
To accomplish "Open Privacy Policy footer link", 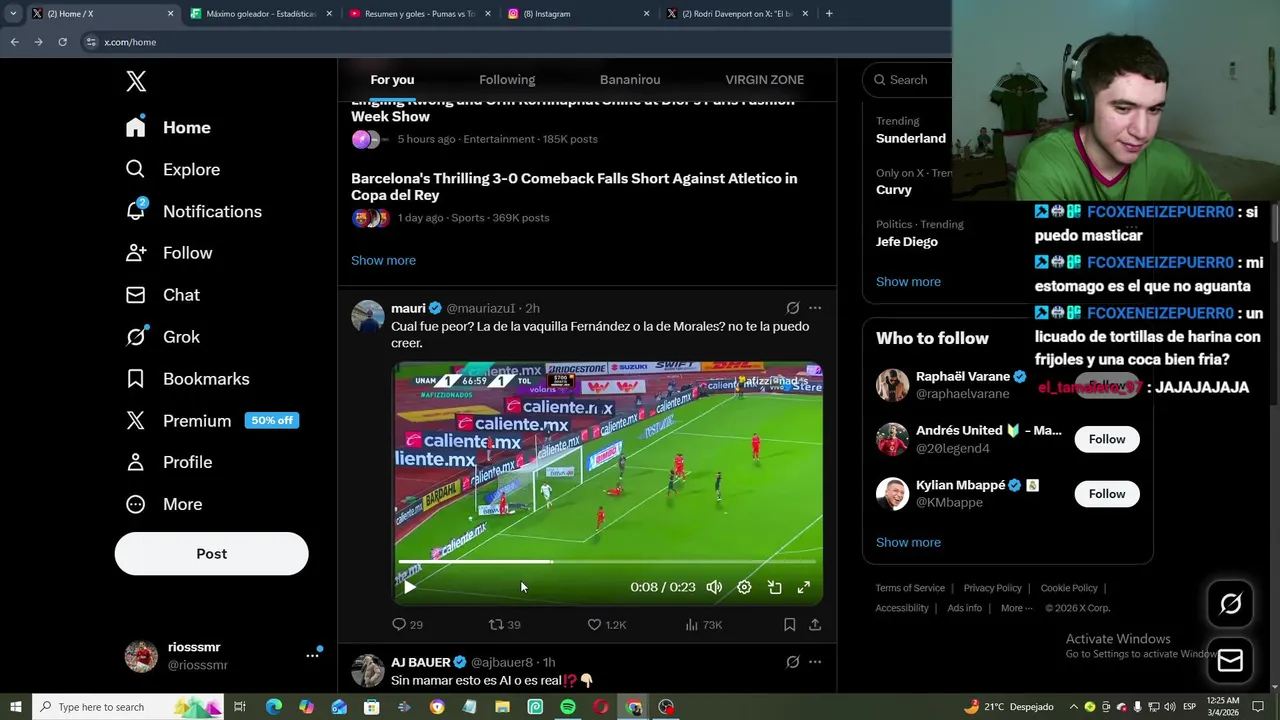I will point(992,588).
